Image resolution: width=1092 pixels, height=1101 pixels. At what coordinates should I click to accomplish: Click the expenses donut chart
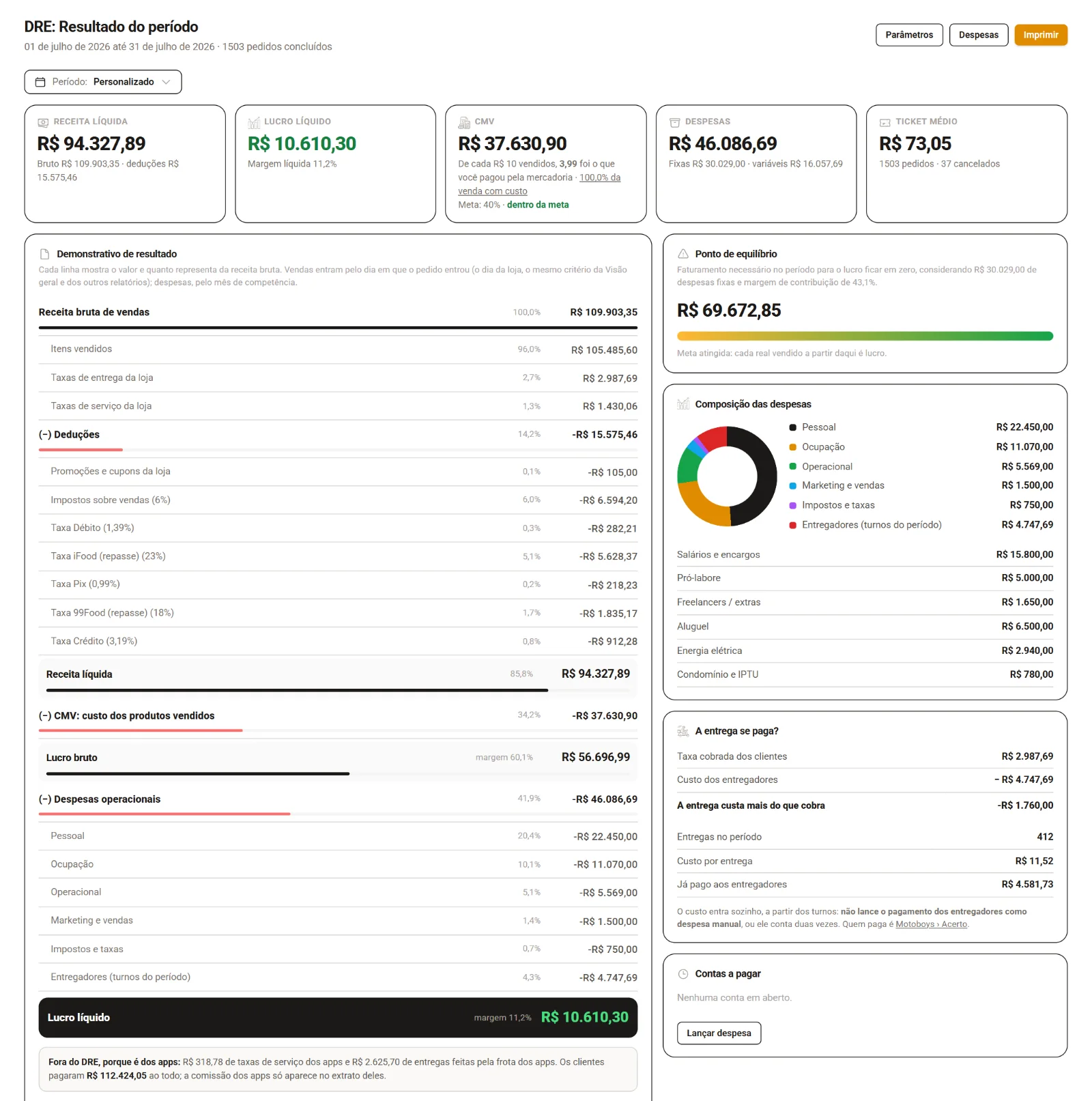727,476
